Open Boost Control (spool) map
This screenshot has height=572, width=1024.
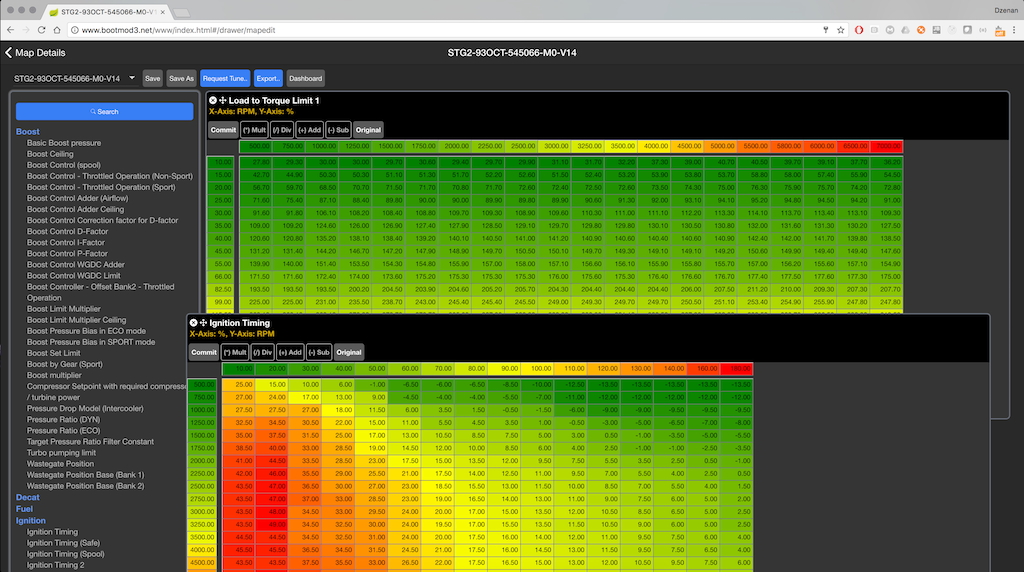(63, 165)
